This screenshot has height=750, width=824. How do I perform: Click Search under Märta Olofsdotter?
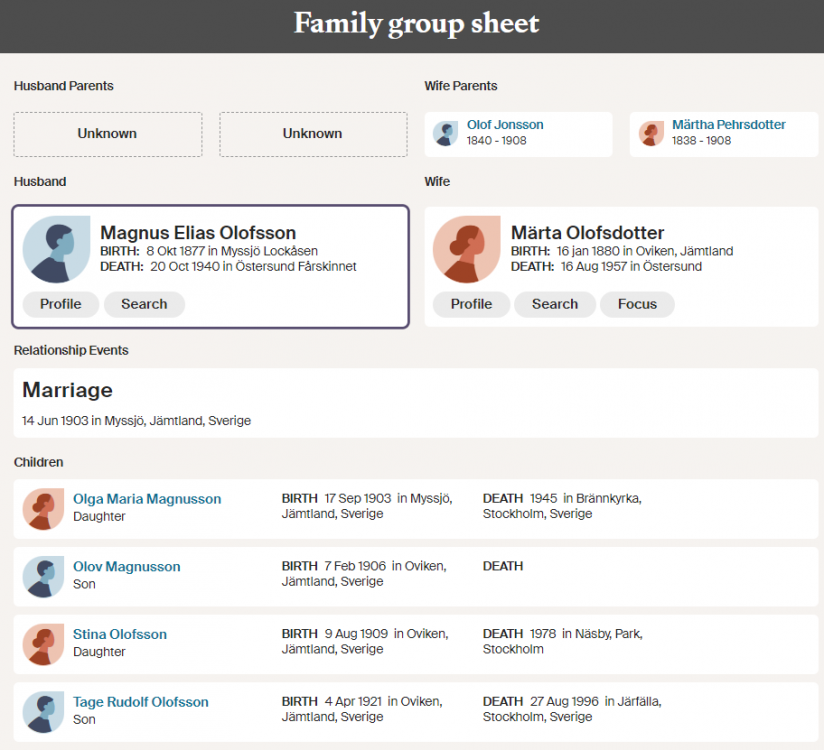coord(555,304)
